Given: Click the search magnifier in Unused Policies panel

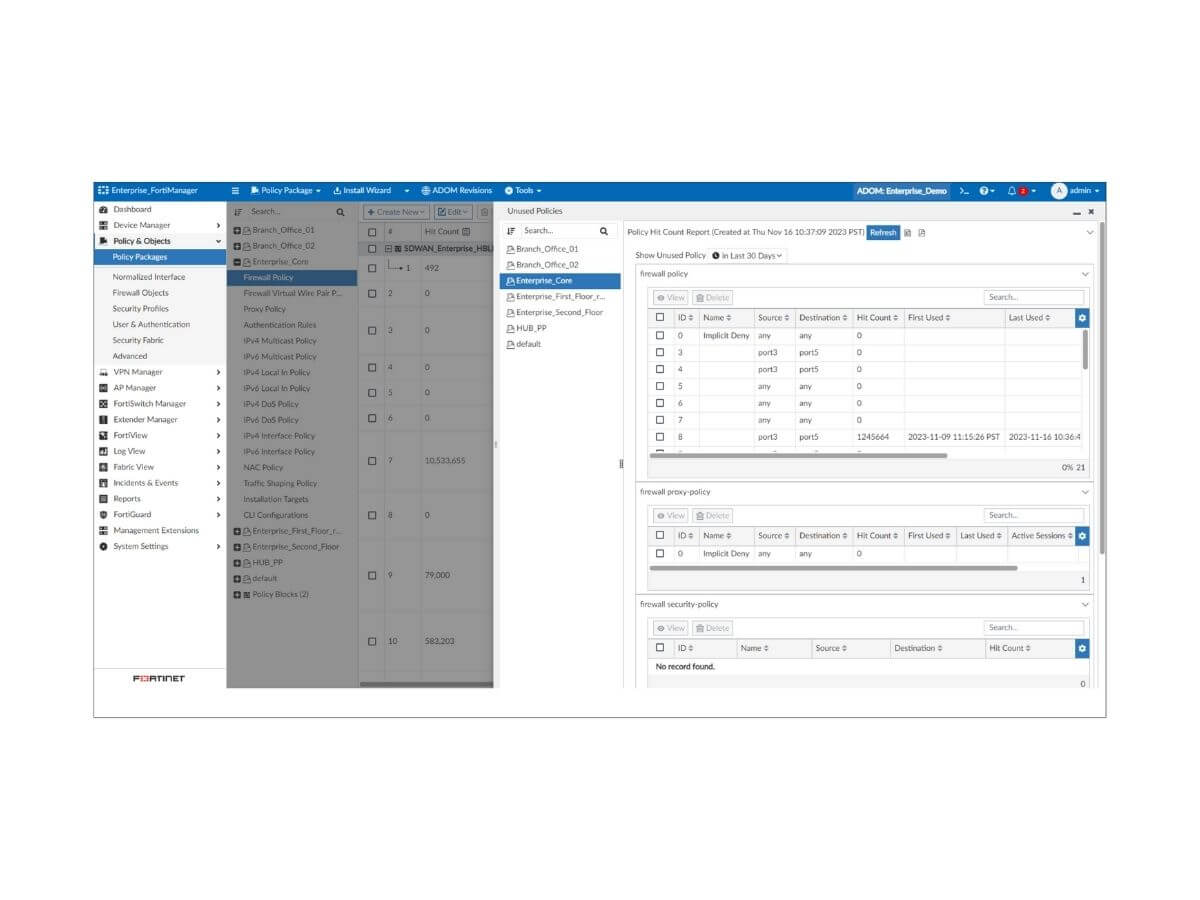Looking at the screenshot, I should [x=603, y=229].
